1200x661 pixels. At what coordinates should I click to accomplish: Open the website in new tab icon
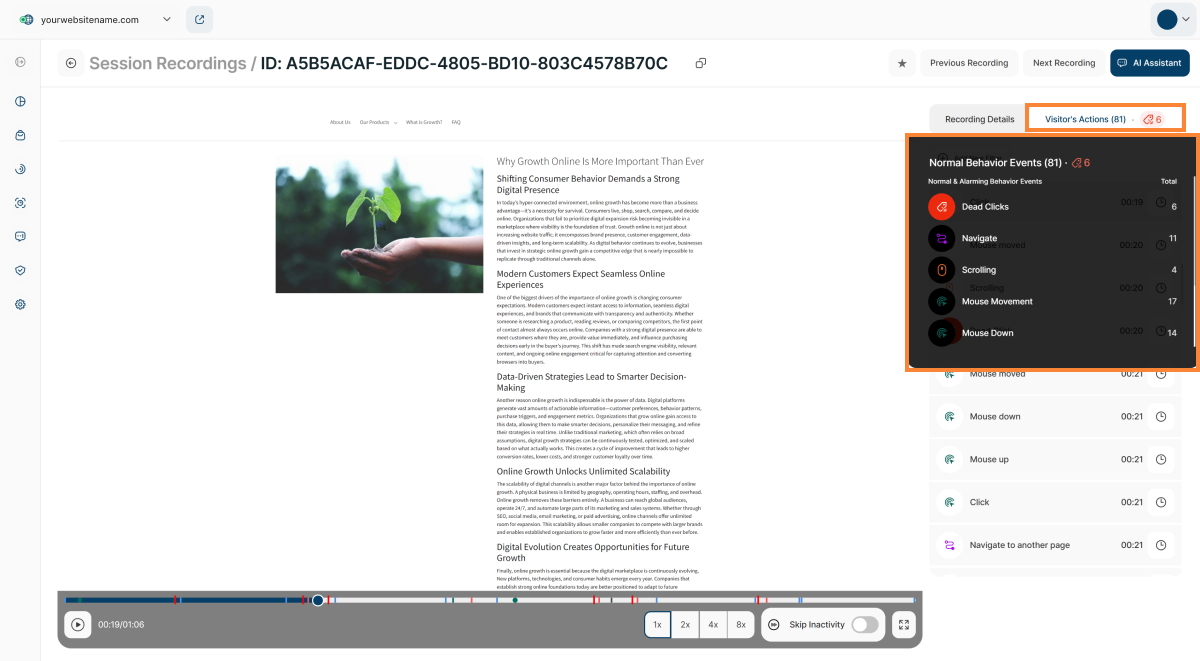199,19
